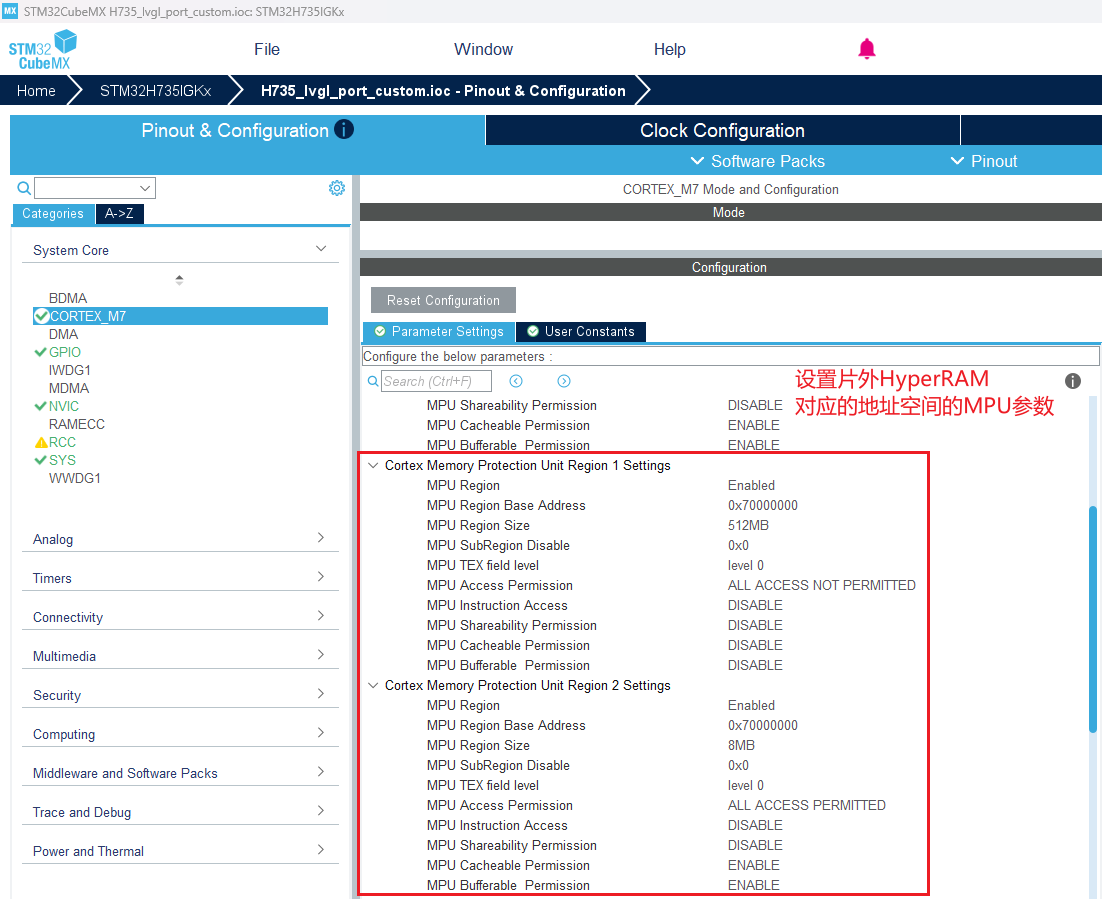Select BDMA in System Core list
Viewport: 1102px width, 899px height.
pos(67,298)
